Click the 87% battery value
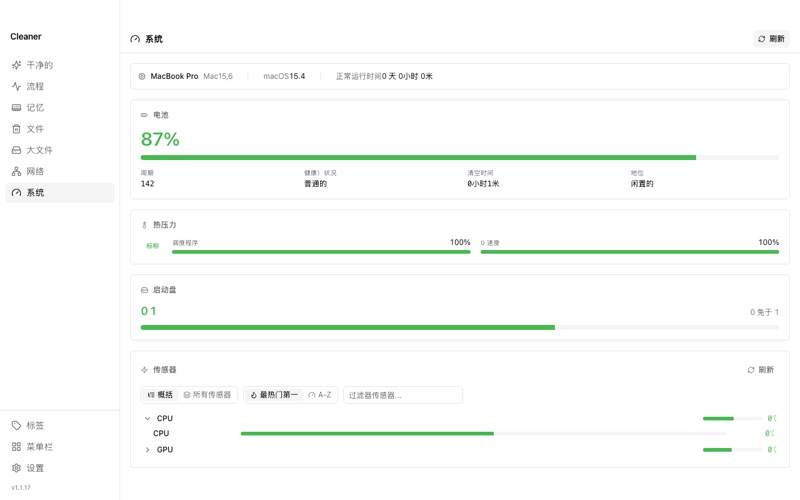 pos(160,139)
